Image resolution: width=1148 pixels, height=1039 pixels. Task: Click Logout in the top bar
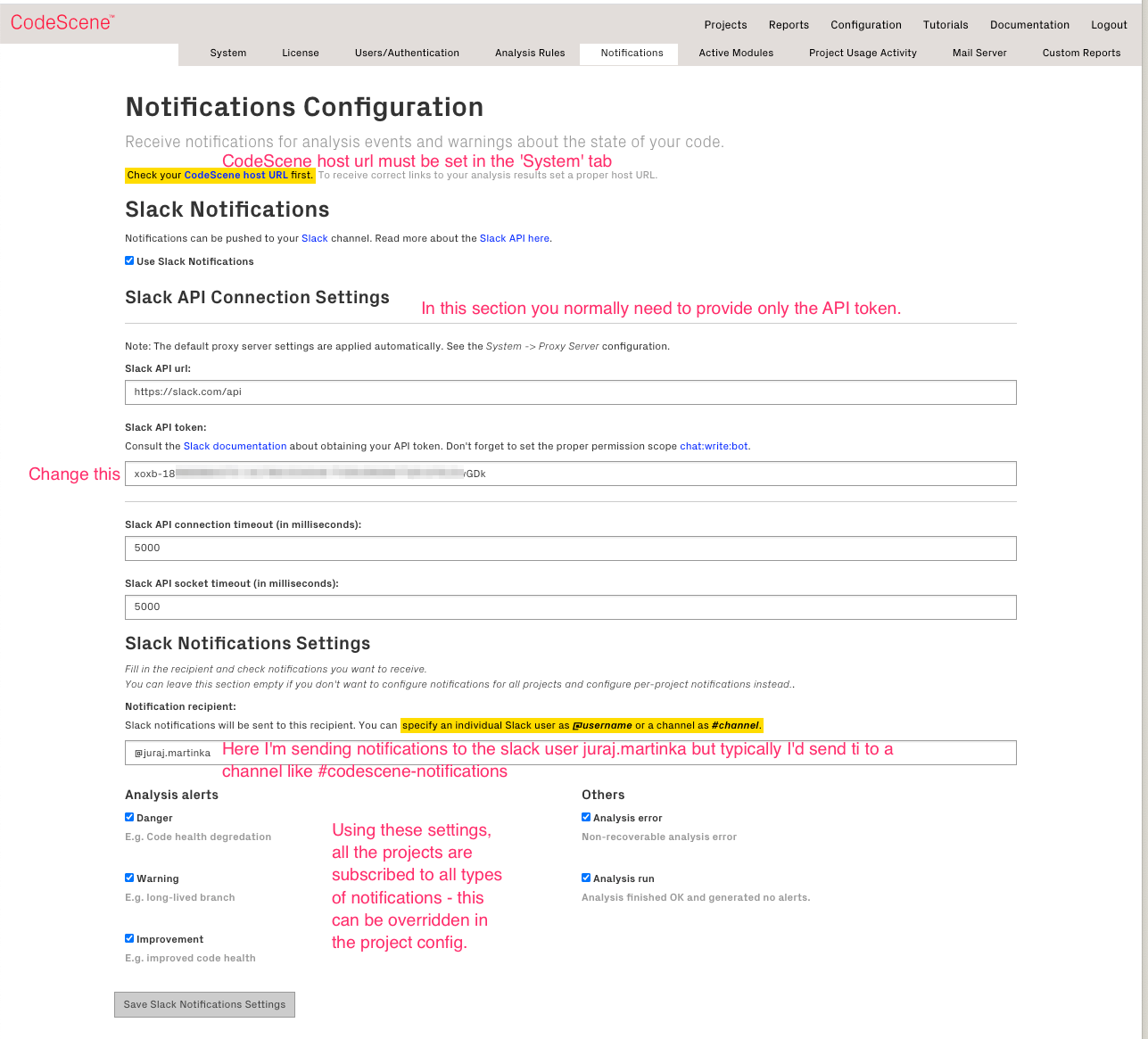tap(1109, 25)
